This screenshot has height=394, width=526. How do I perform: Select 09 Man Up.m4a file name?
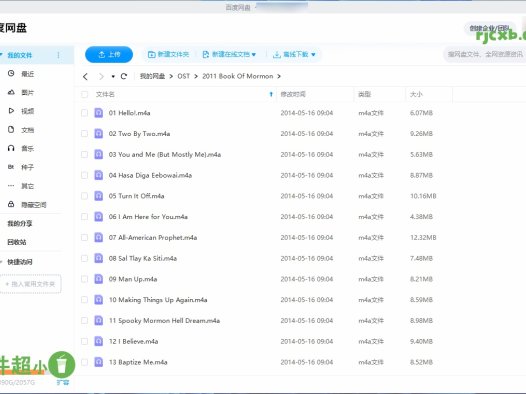click(x=133, y=279)
